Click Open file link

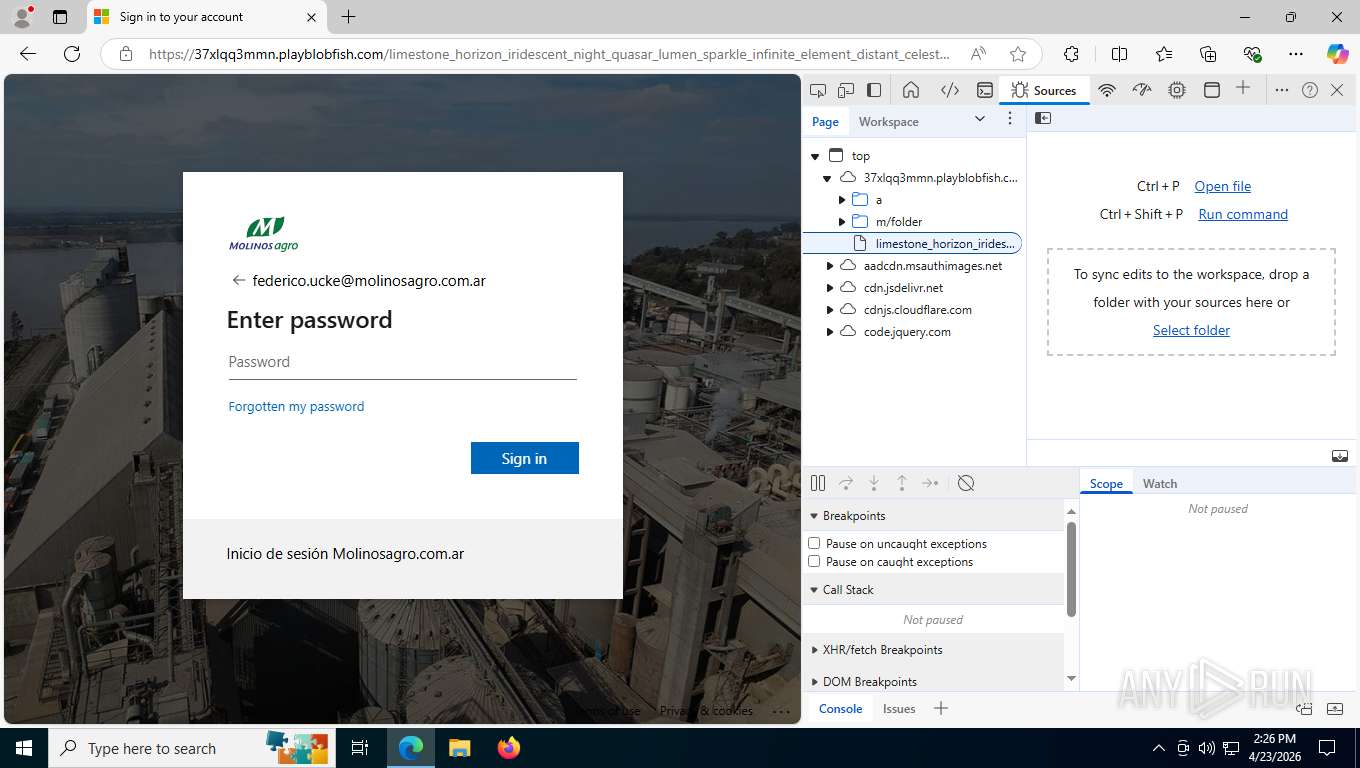click(1222, 186)
